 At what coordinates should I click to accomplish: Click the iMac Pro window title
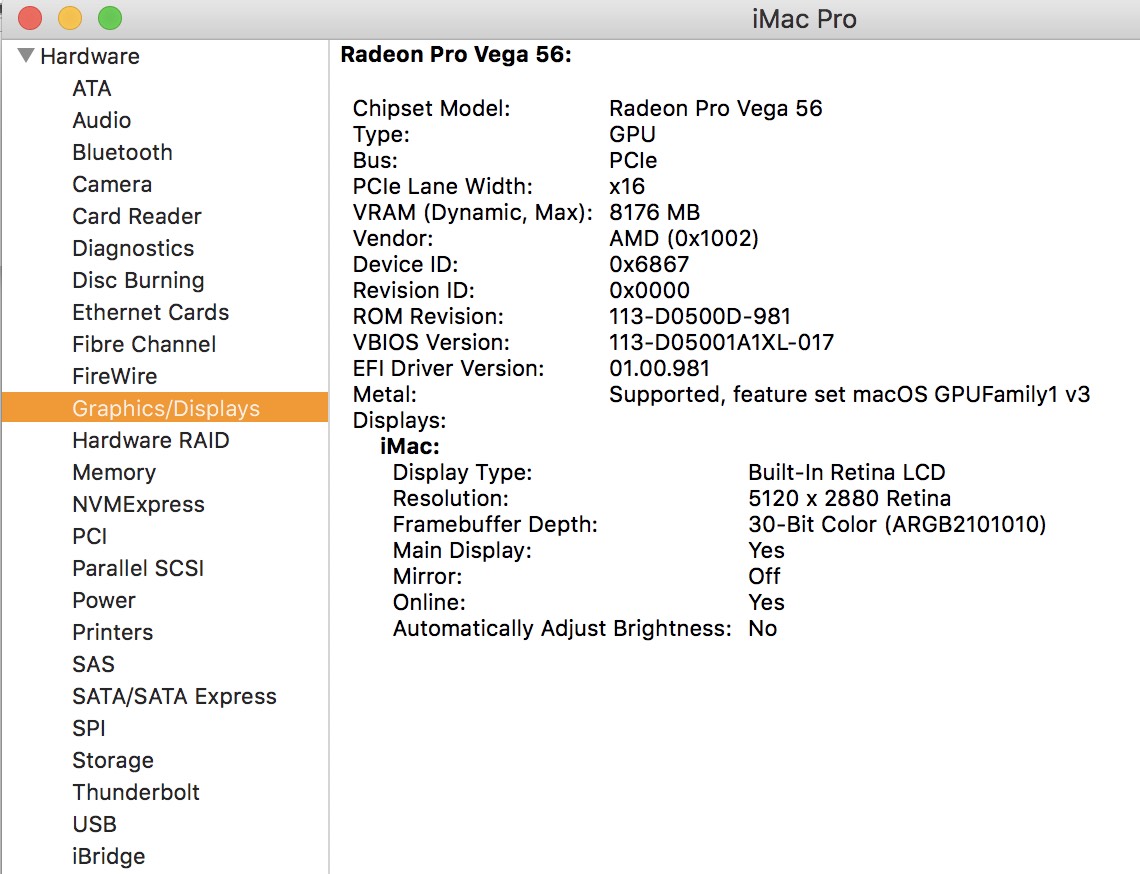[x=804, y=19]
